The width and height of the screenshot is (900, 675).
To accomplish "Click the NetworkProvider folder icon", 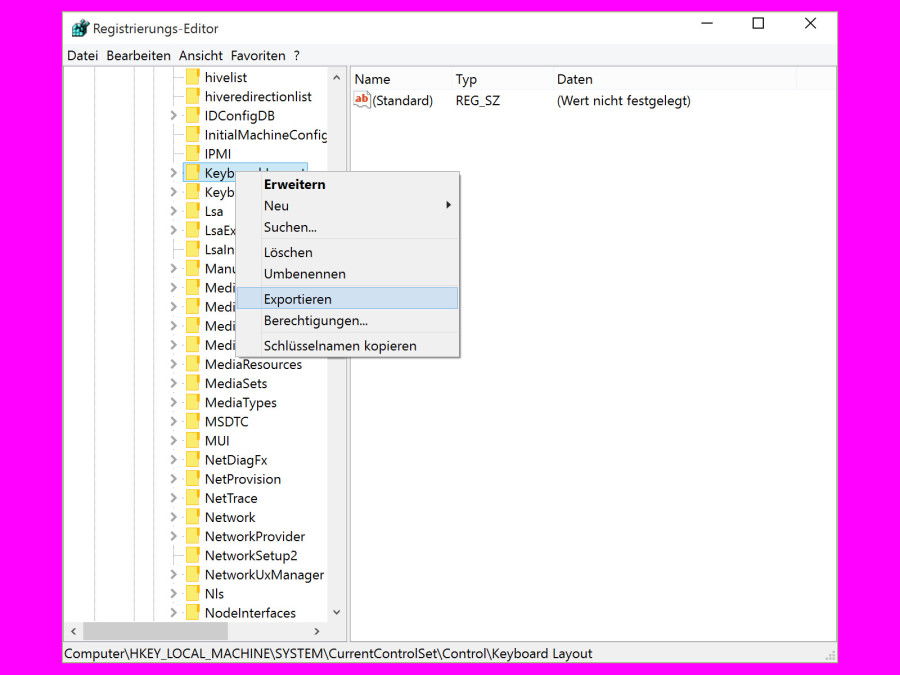I will point(192,536).
